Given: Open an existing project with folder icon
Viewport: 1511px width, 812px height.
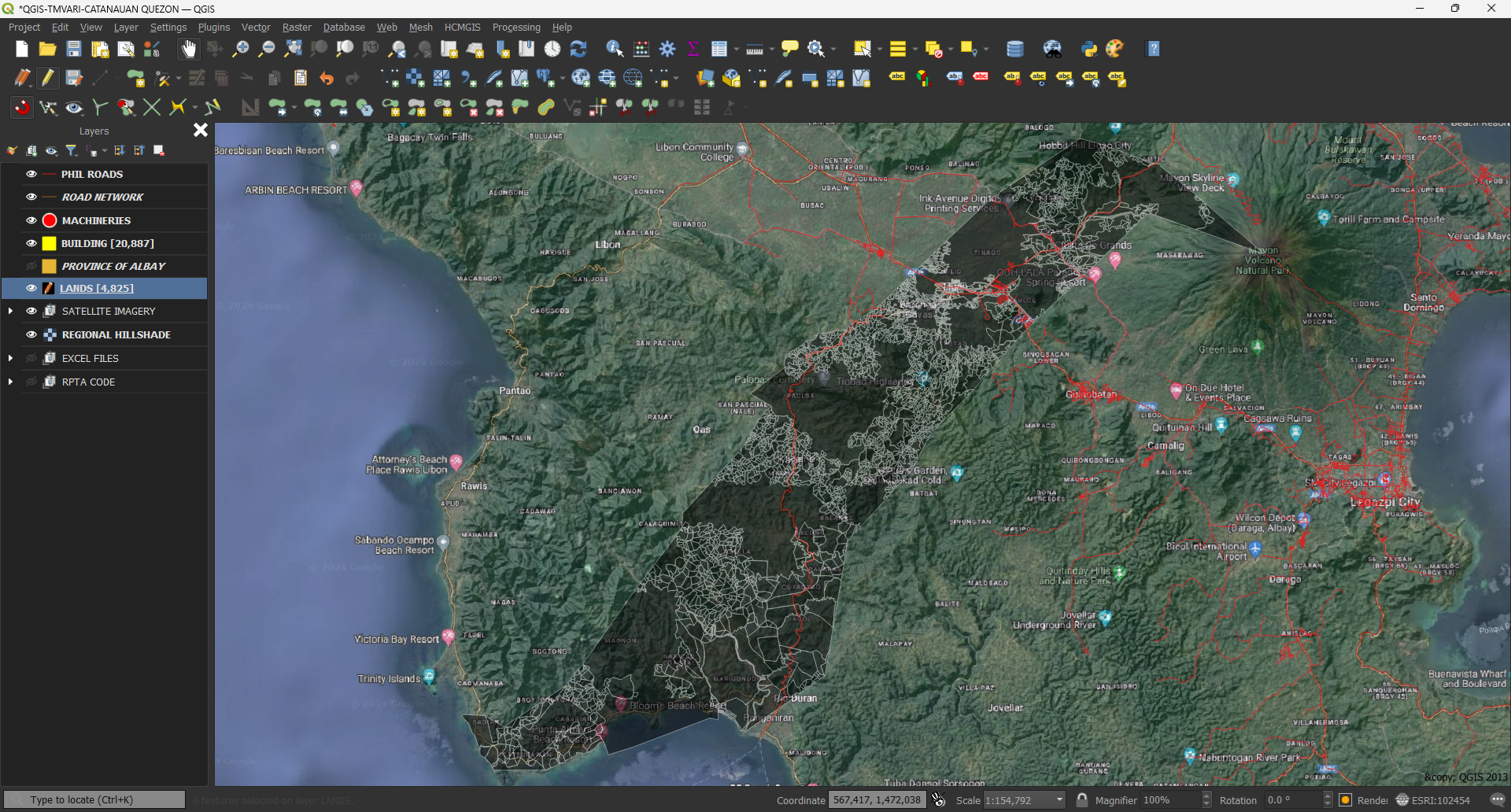Looking at the screenshot, I should point(47,49).
